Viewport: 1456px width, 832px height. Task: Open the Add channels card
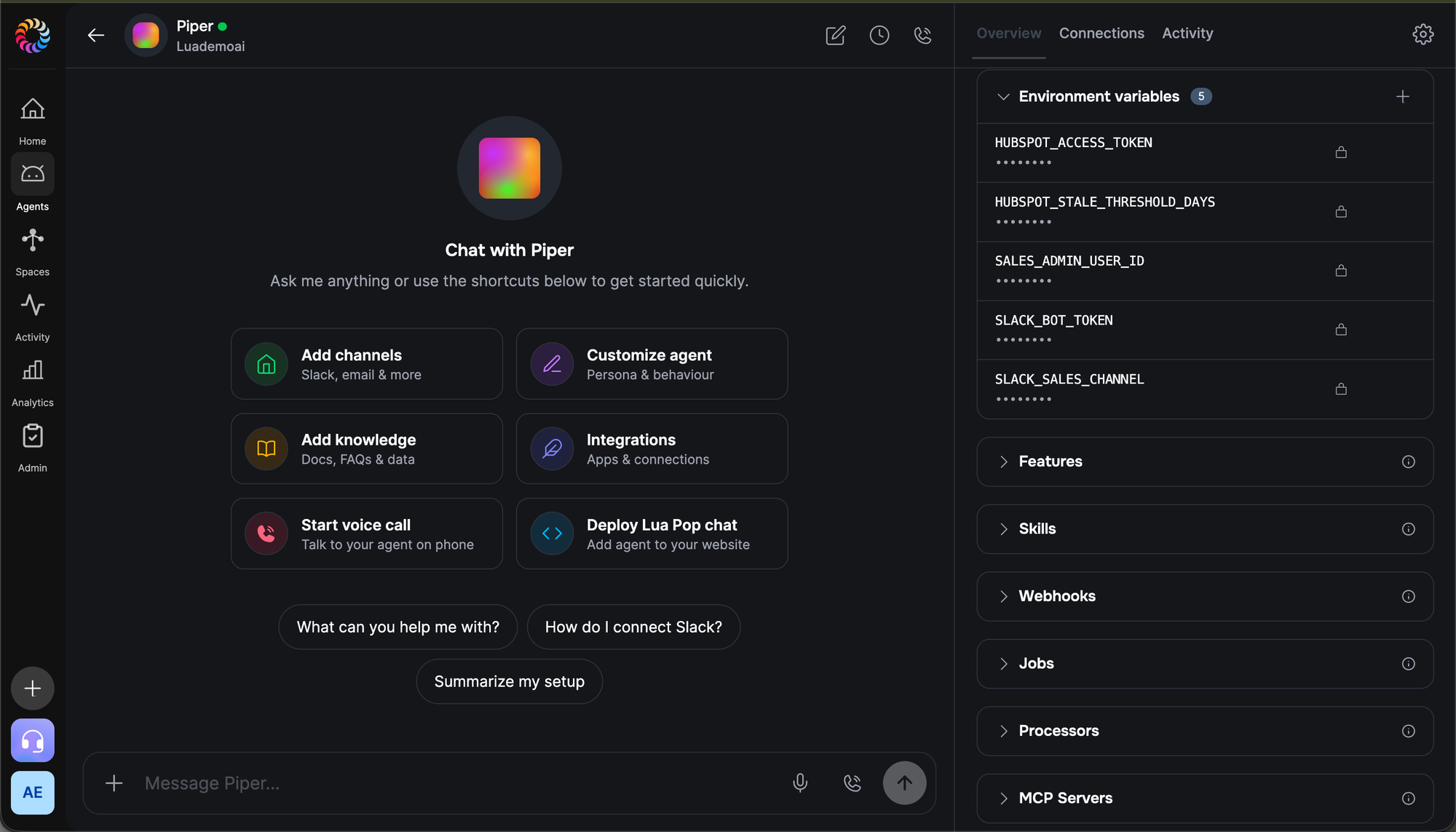[367, 364]
